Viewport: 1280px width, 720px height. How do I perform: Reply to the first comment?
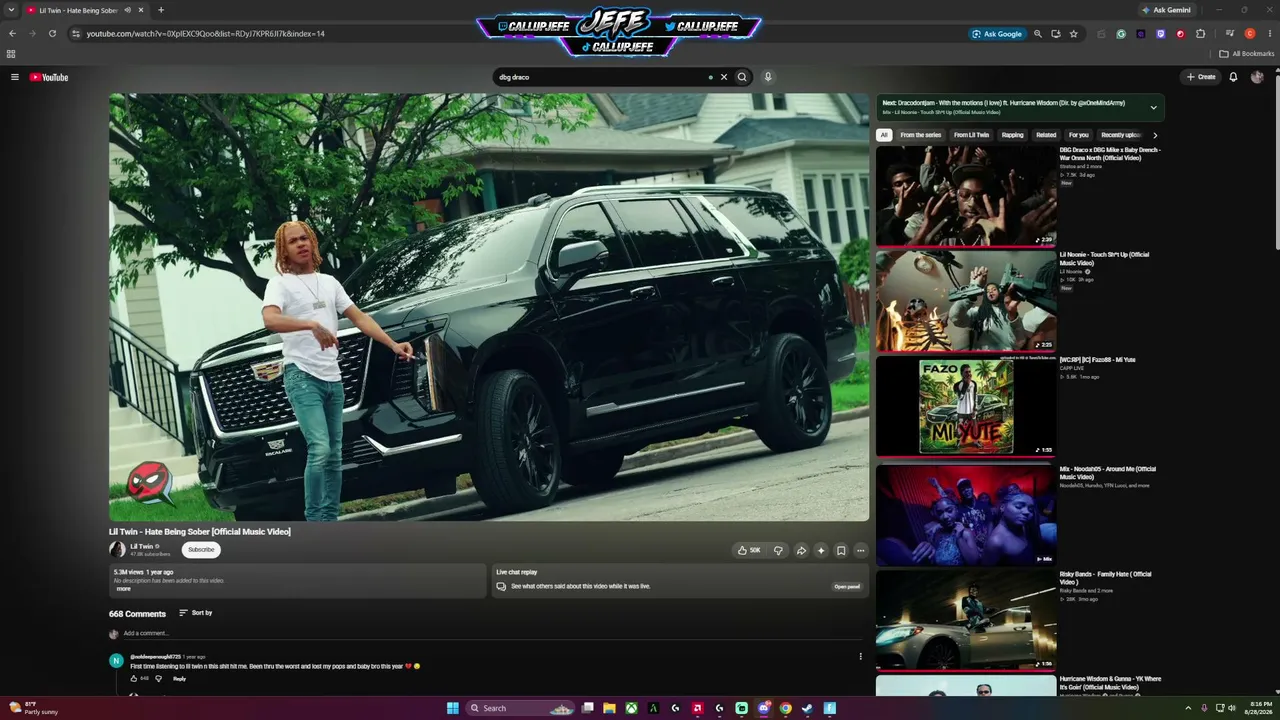coord(179,679)
